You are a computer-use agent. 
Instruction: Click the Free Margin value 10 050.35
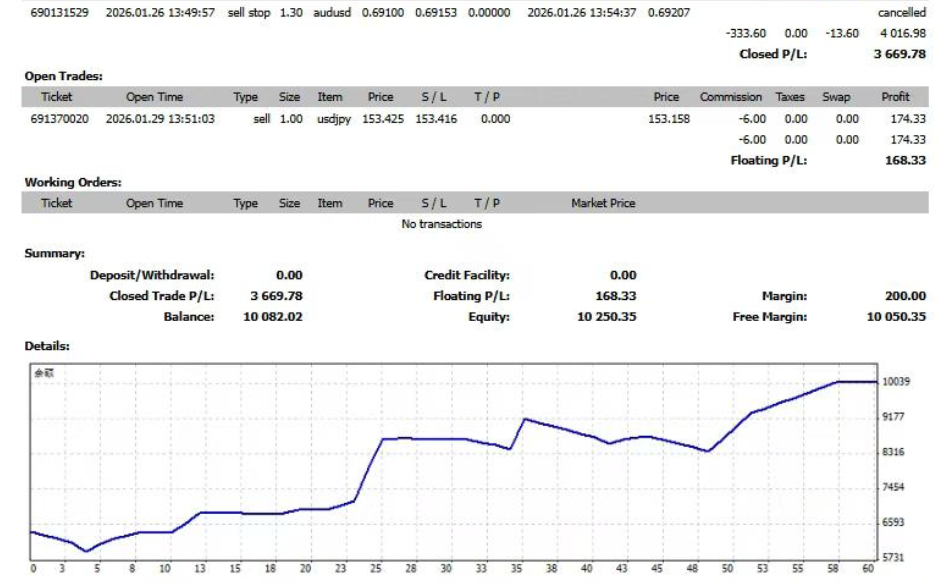point(896,317)
